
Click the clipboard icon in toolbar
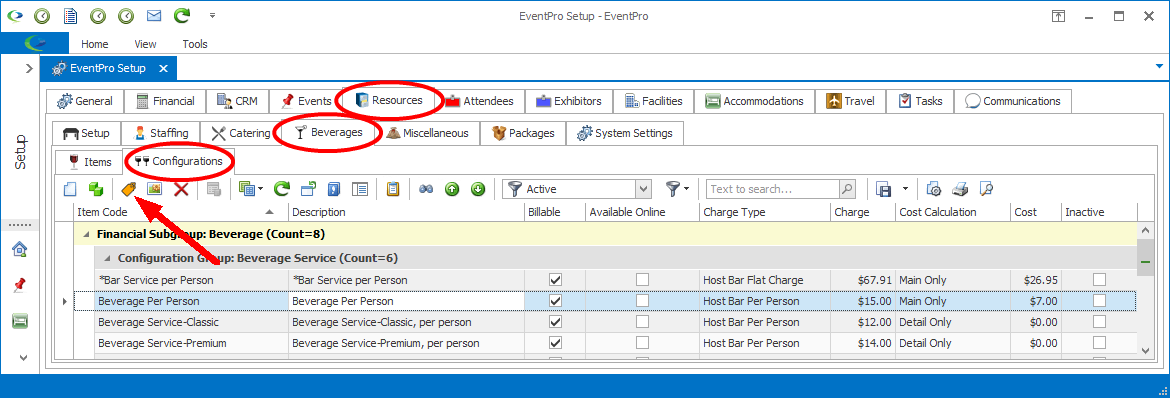(x=392, y=190)
